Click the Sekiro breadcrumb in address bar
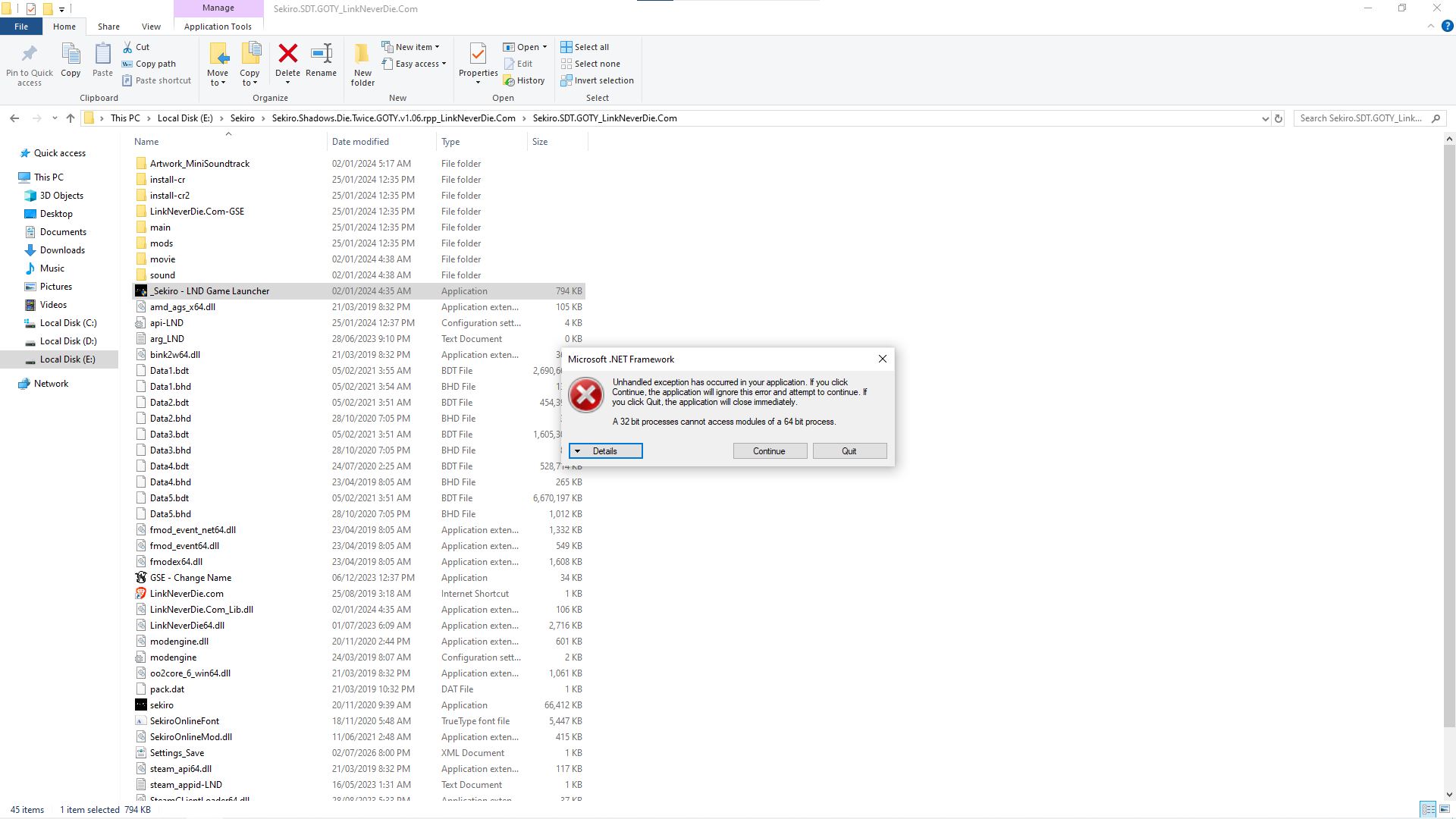The width and height of the screenshot is (1456, 819). pyautogui.click(x=243, y=118)
